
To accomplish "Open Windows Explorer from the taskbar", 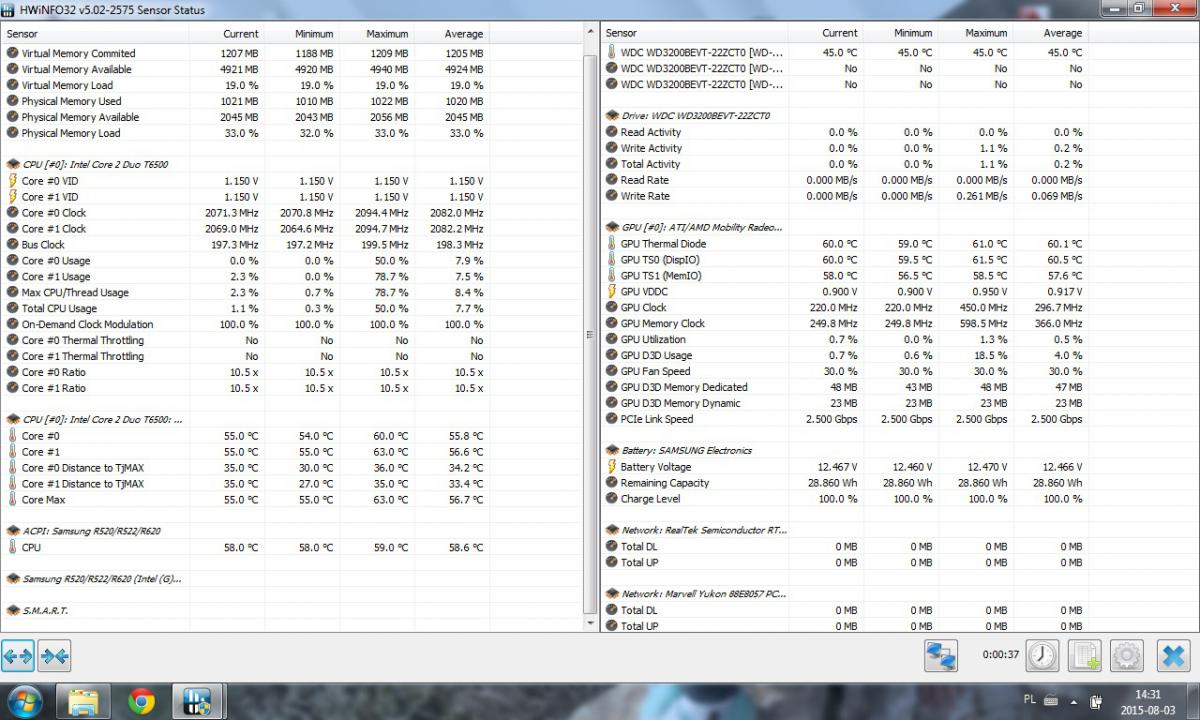I will pos(83,702).
